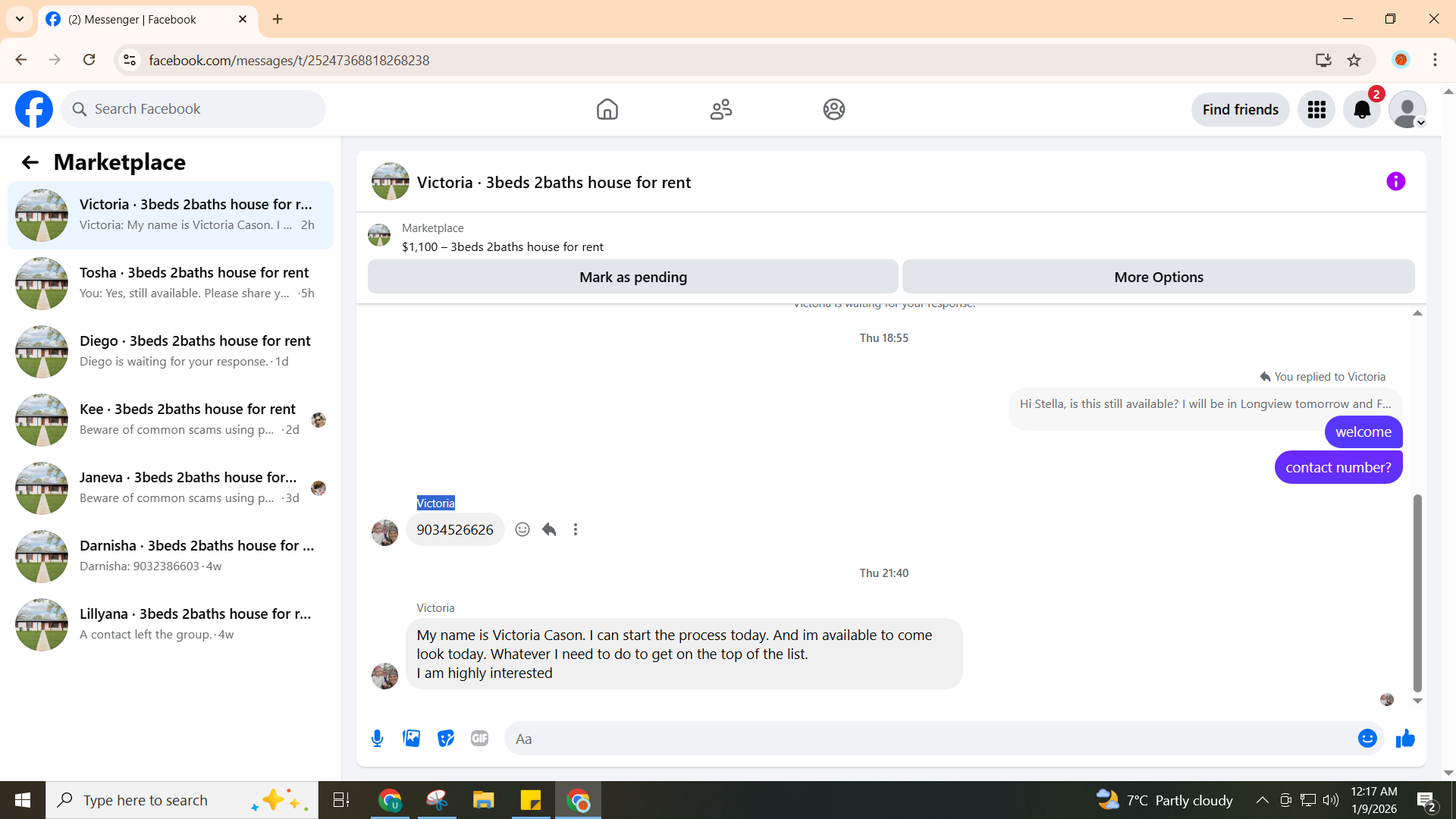Show hidden system tray icons

[1262, 800]
